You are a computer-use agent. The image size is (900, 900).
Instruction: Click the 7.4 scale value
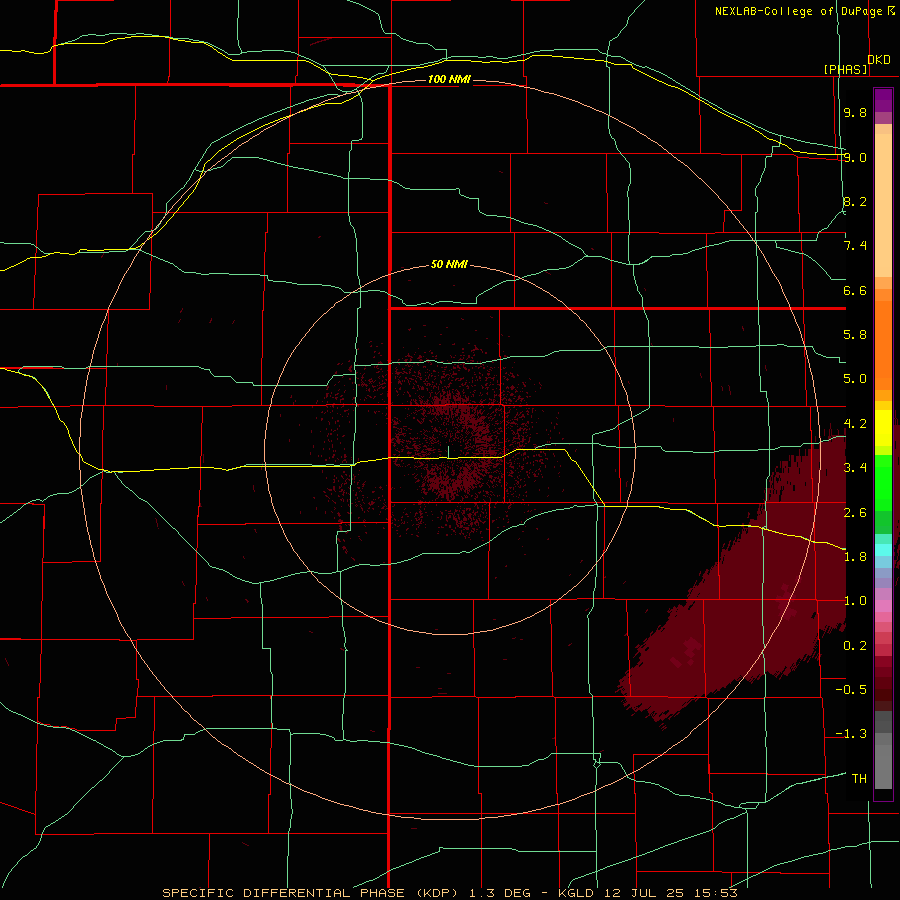pos(855,246)
